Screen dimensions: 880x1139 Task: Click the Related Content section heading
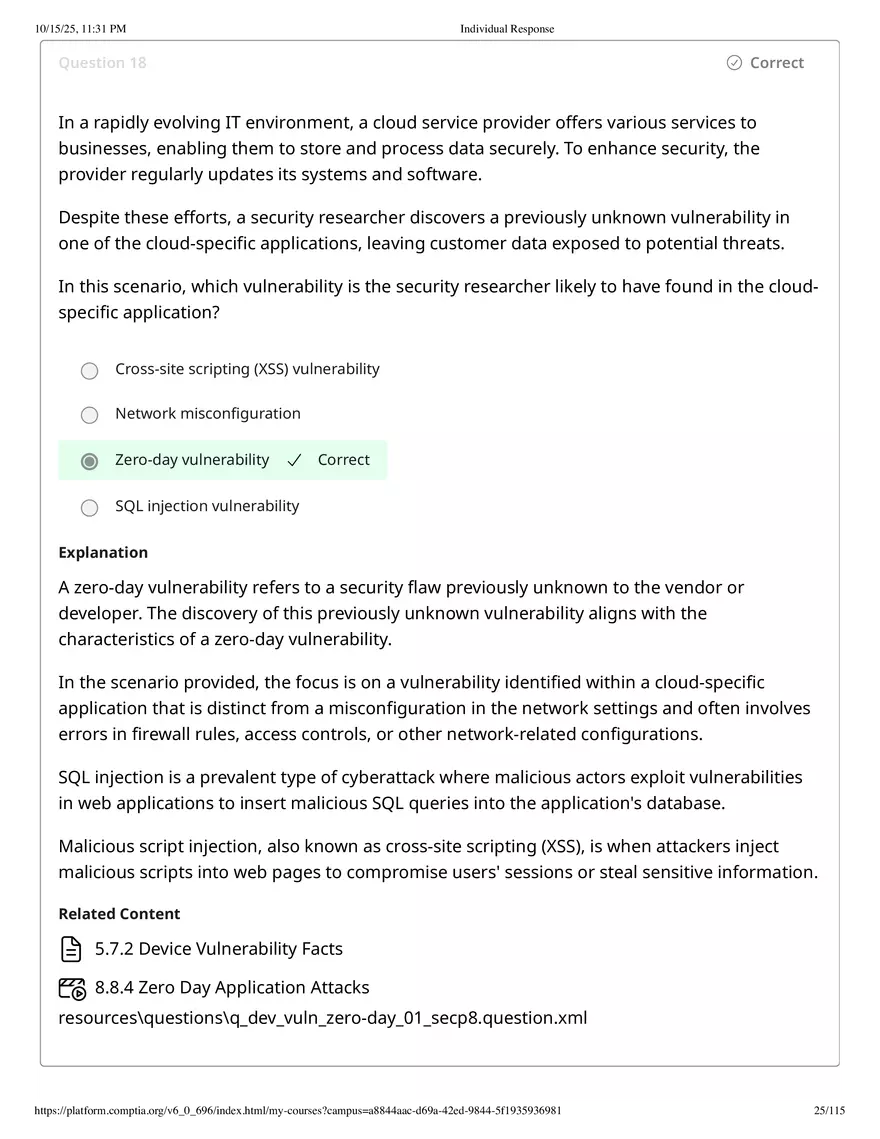tap(119, 913)
